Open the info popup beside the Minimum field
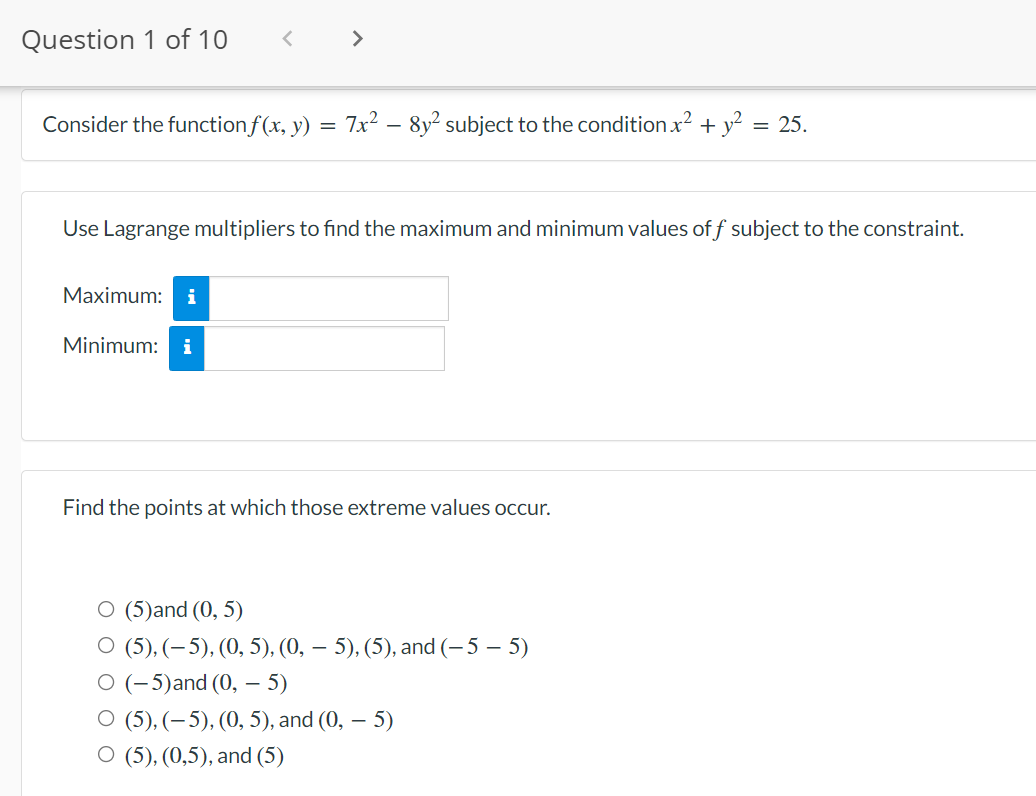The width and height of the screenshot is (1036, 796). point(186,348)
